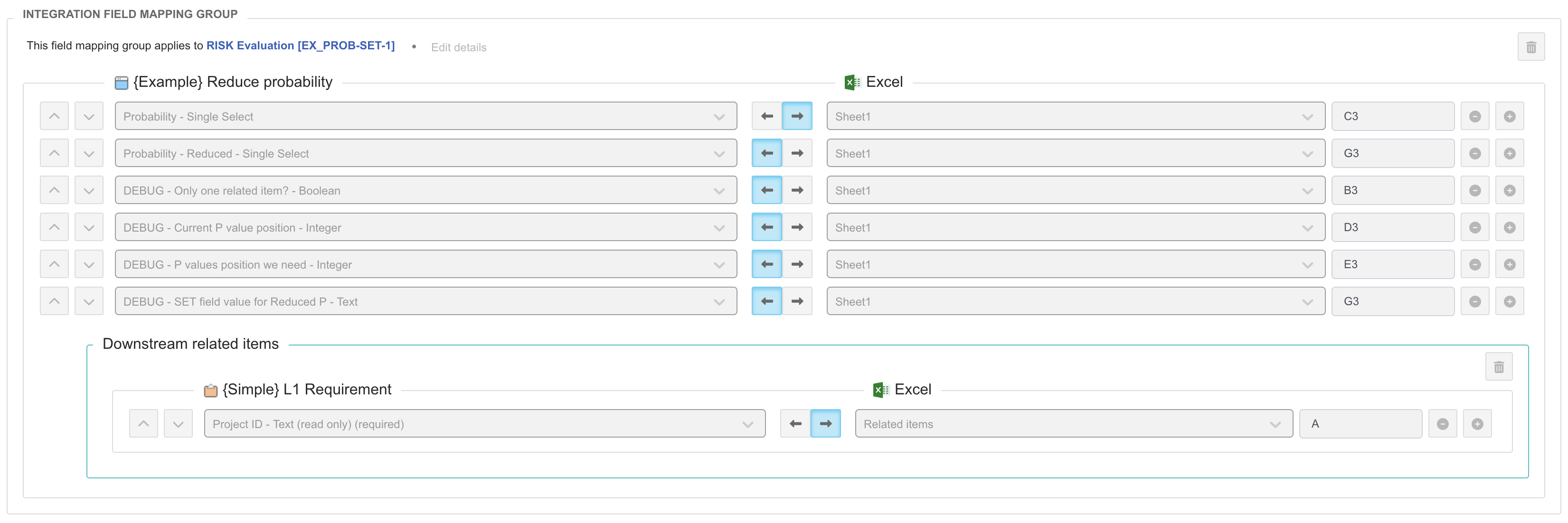This screenshot has width=1568, height=523.
Task: Open Sheet1 dropdown for cell B3
Action: (1076, 190)
